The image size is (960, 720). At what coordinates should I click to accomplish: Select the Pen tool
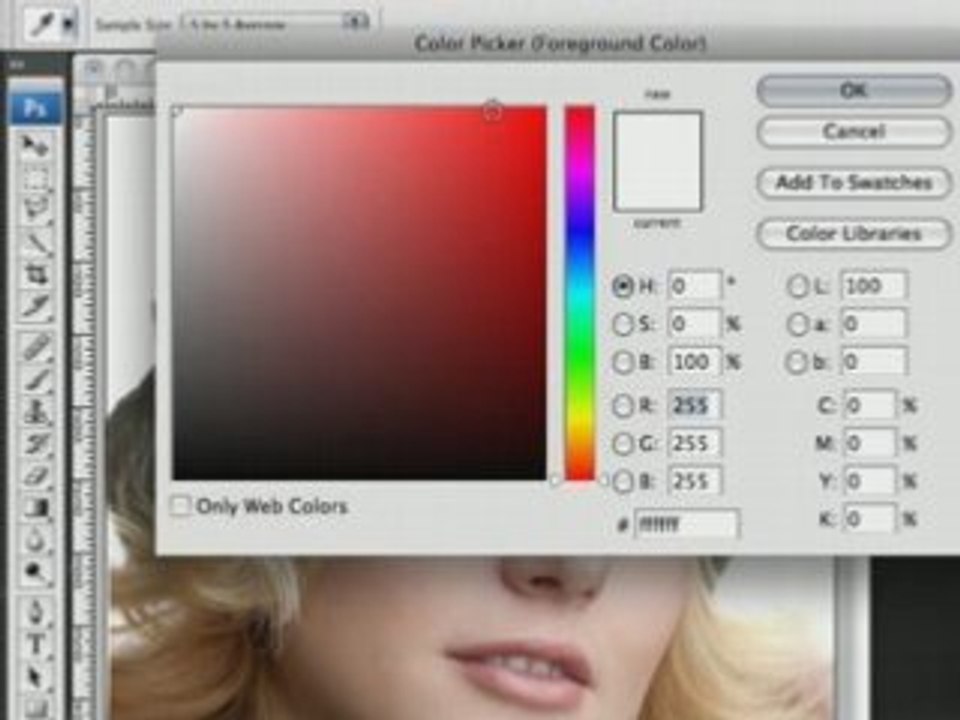pyautogui.click(x=36, y=612)
